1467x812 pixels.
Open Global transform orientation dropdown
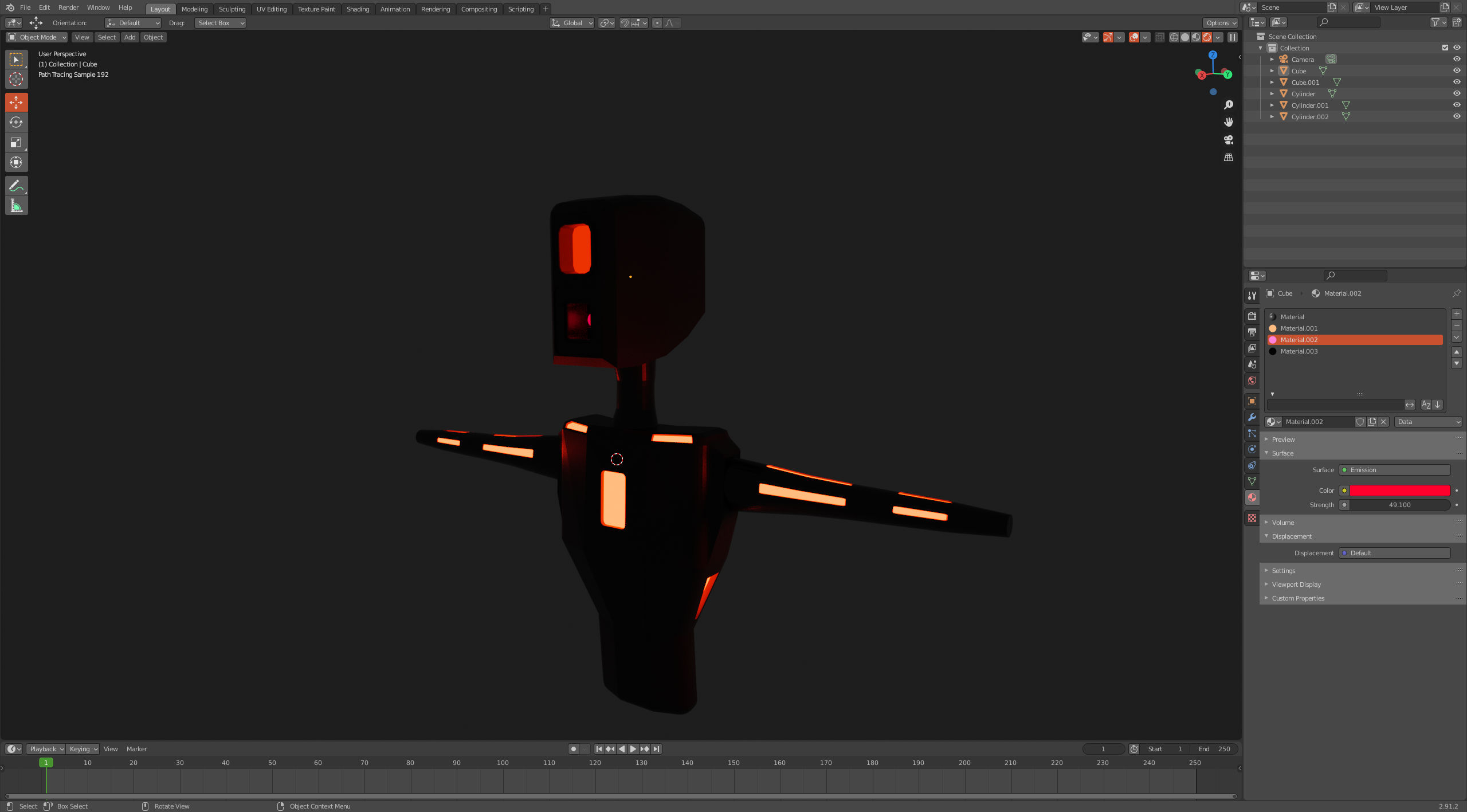click(572, 23)
